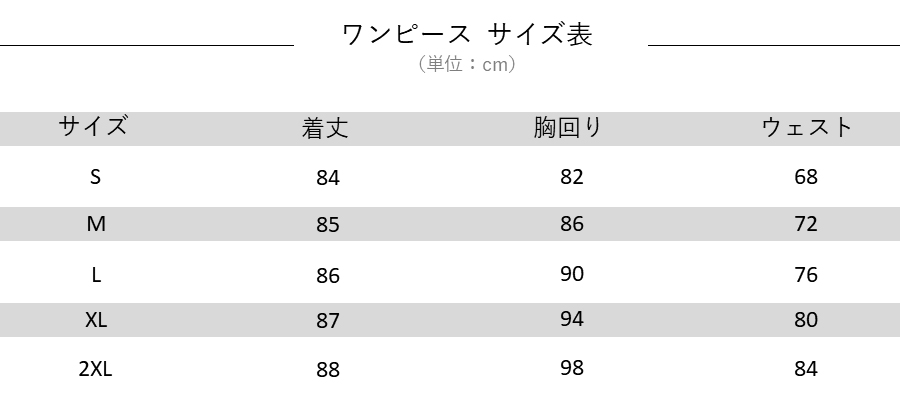Select the S size row label

pyautogui.click(x=95, y=177)
